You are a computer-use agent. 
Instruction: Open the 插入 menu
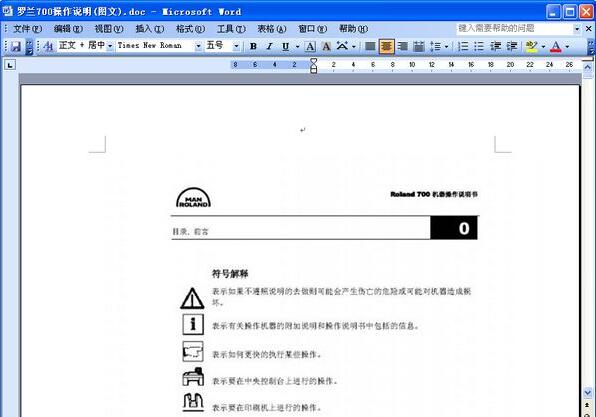(150, 29)
